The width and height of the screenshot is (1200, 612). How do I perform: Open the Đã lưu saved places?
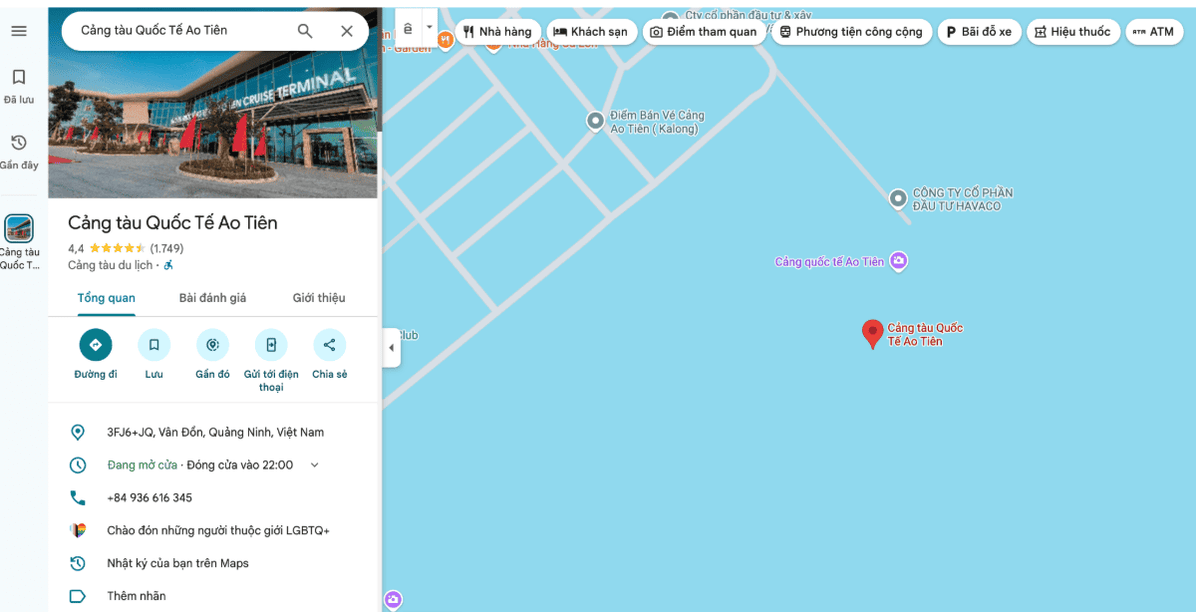19,86
